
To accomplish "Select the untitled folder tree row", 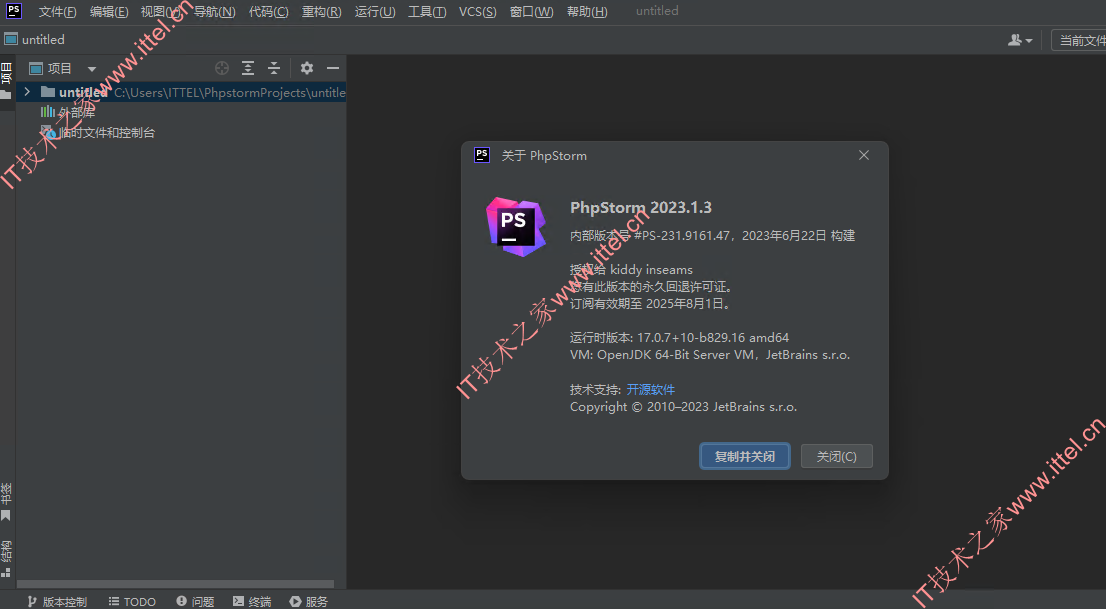I will pos(181,92).
